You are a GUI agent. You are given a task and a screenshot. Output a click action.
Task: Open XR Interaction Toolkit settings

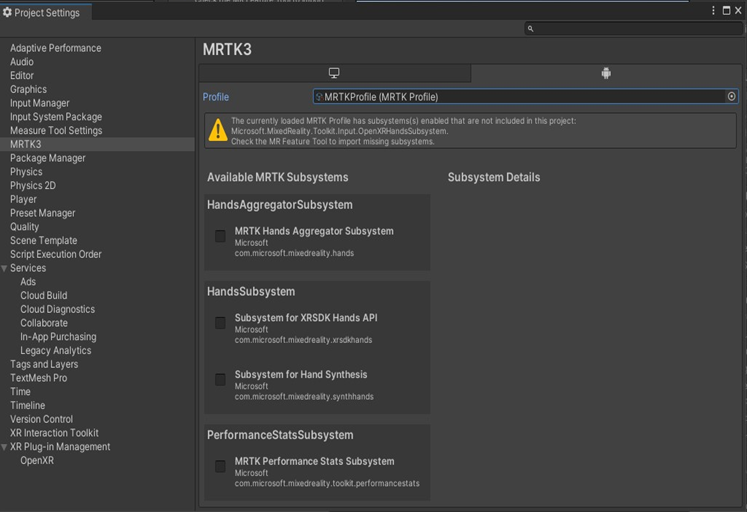(x=54, y=433)
